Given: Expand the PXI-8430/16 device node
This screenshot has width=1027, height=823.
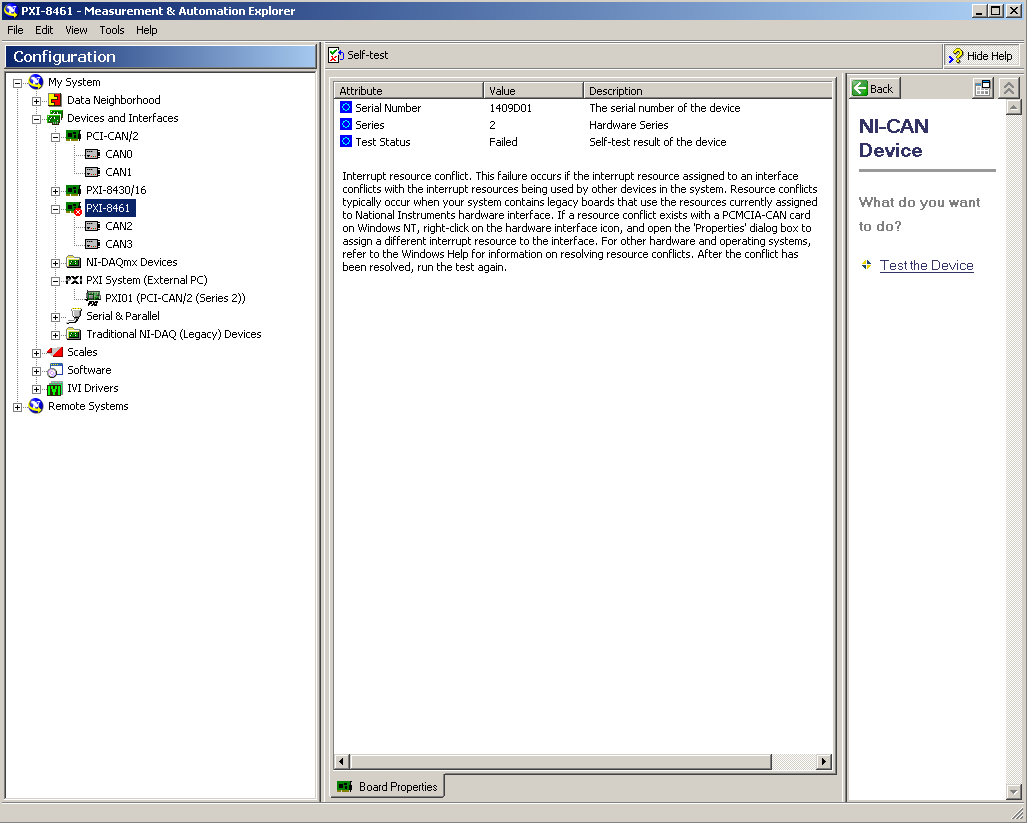Looking at the screenshot, I should click(x=56, y=190).
